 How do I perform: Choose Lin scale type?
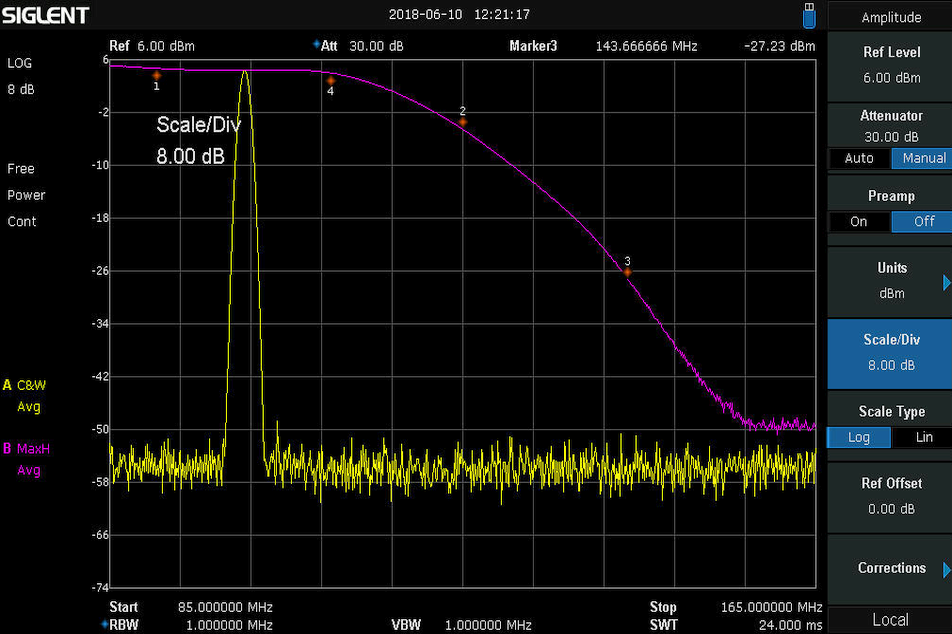(x=923, y=437)
